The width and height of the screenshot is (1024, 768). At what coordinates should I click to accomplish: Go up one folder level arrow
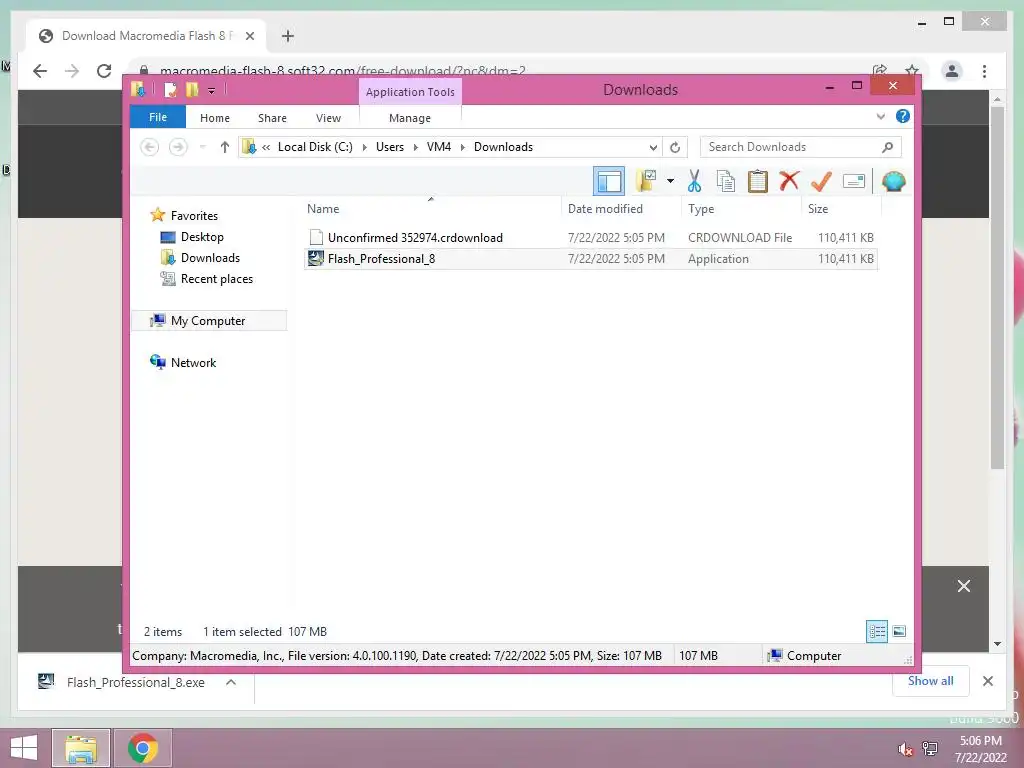click(225, 147)
